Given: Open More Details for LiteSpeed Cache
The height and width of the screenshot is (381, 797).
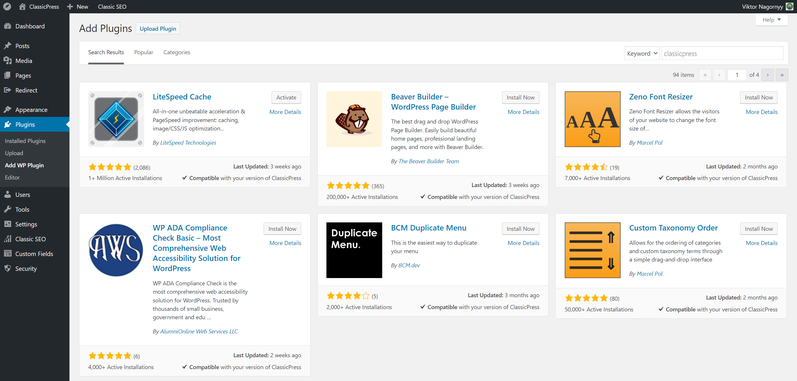Looking at the screenshot, I should [285, 112].
